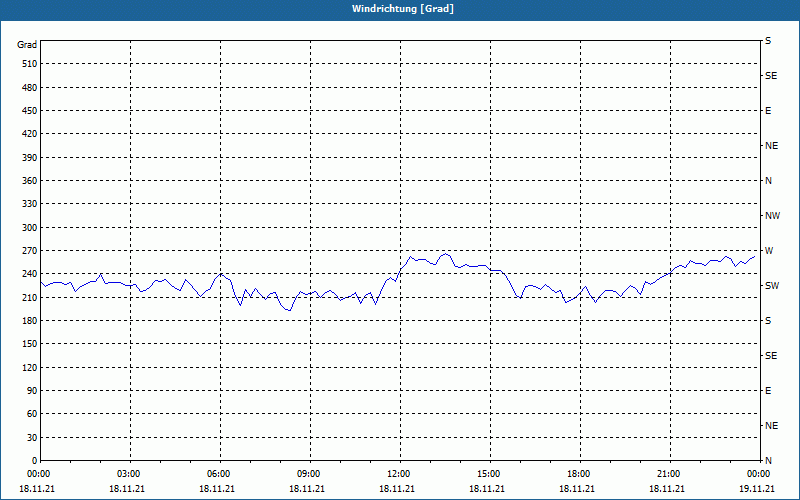Click the 'Windrichtung [Grad]' chart title
Screen dimensions: 800x500
point(403,9)
